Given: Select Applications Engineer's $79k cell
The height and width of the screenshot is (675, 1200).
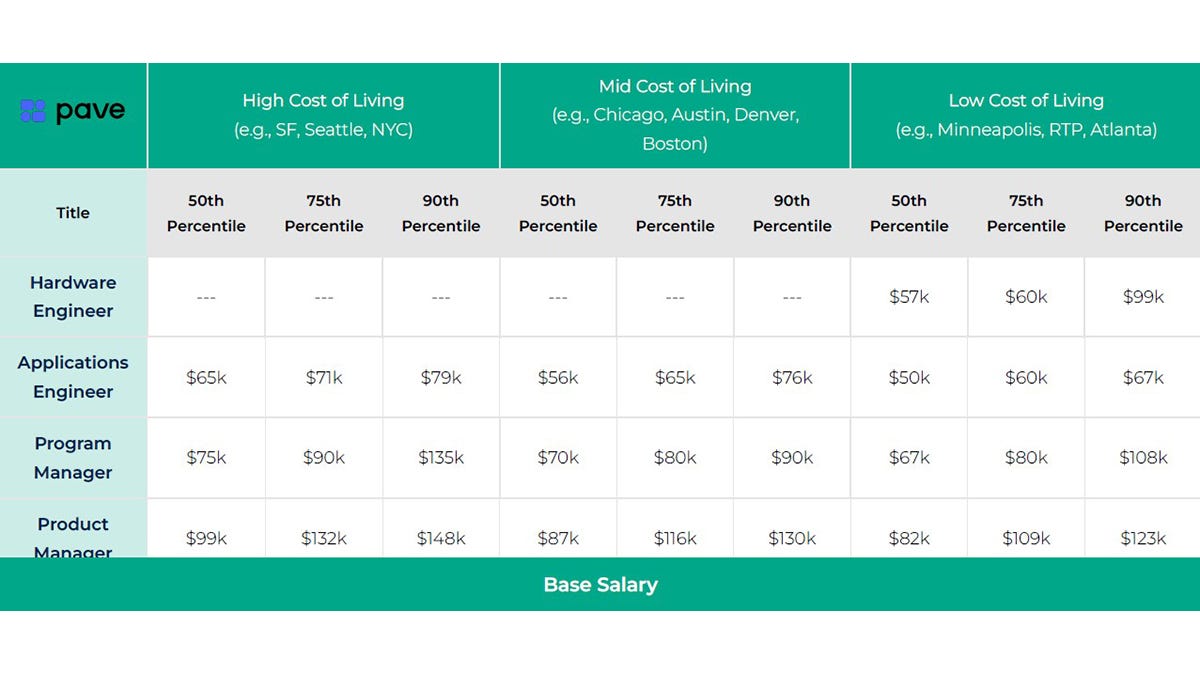Looking at the screenshot, I should tap(441, 377).
